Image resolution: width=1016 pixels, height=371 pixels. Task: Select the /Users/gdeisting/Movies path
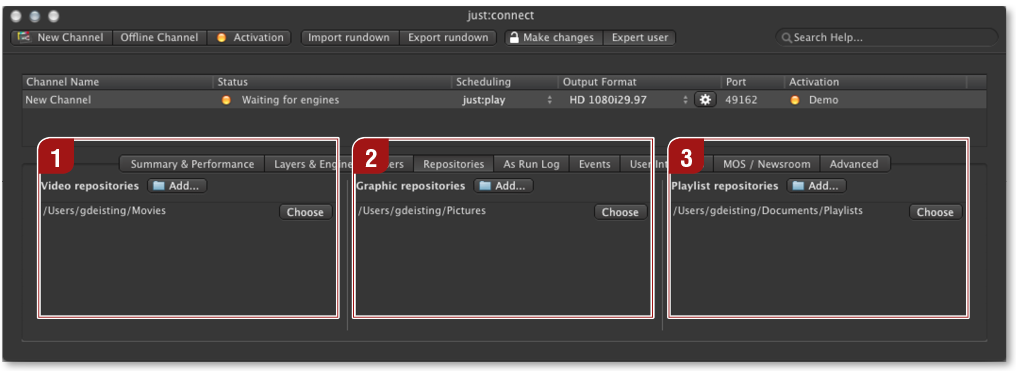104,210
